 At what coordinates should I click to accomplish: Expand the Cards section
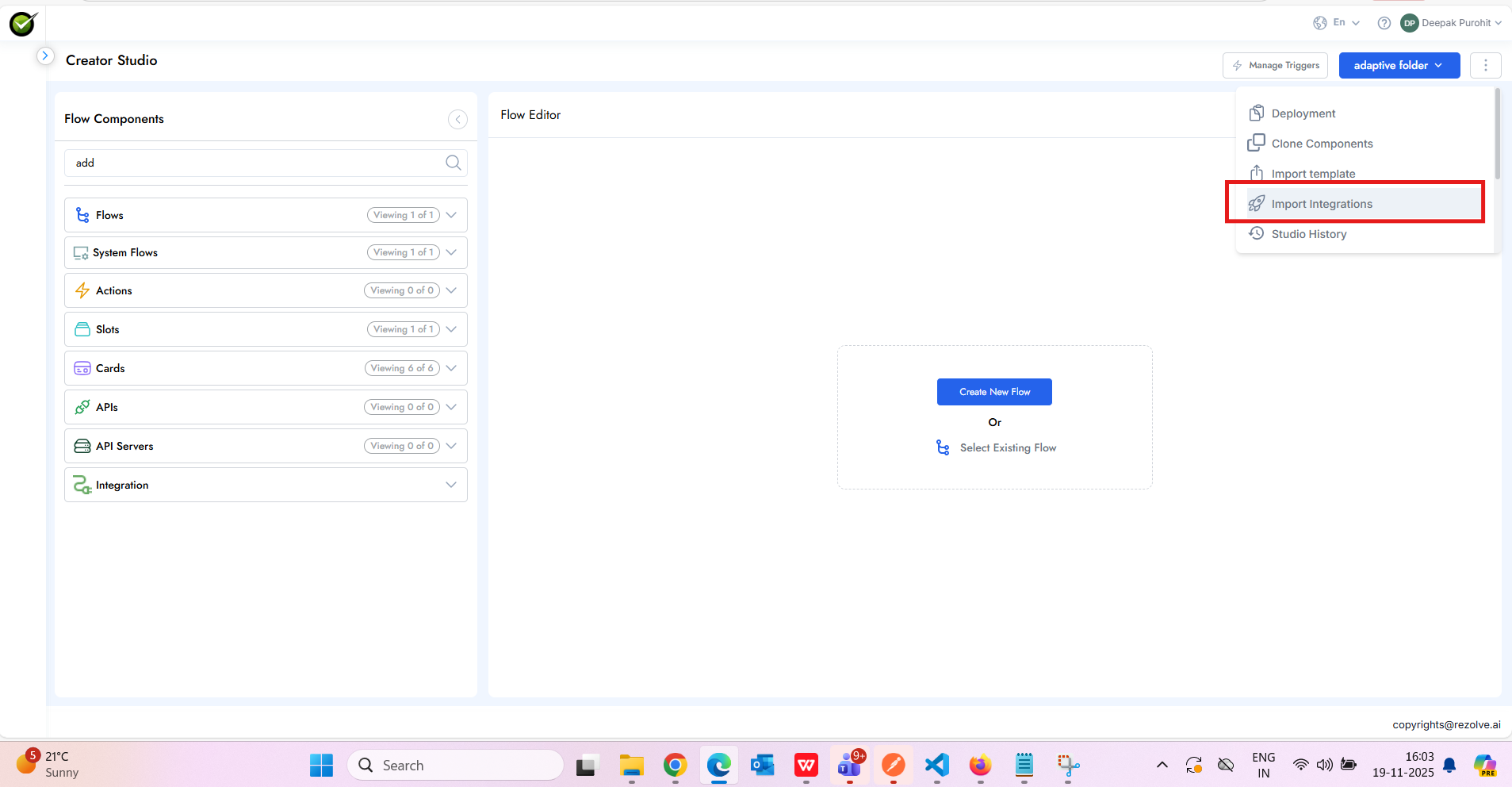450,367
